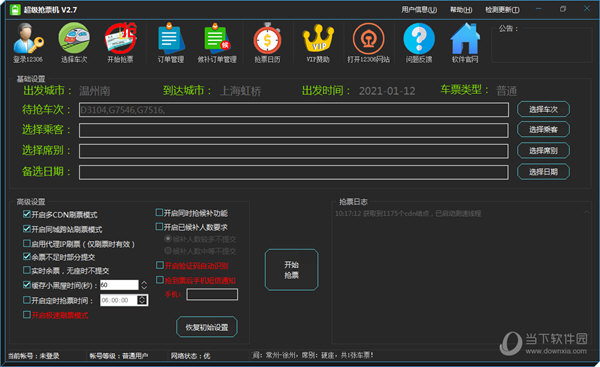Enable 开启验证码自动识别 checkbox
The image size is (600, 367).
coord(160,265)
